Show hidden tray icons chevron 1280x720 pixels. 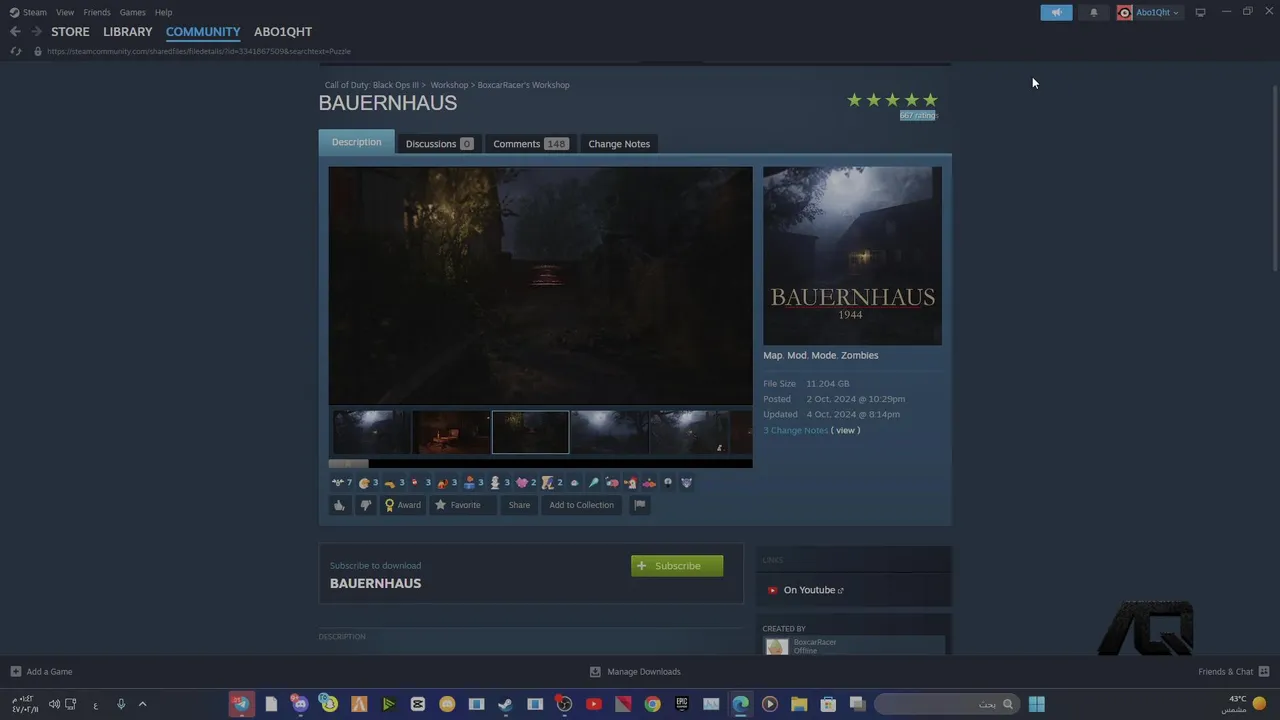point(142,704)
